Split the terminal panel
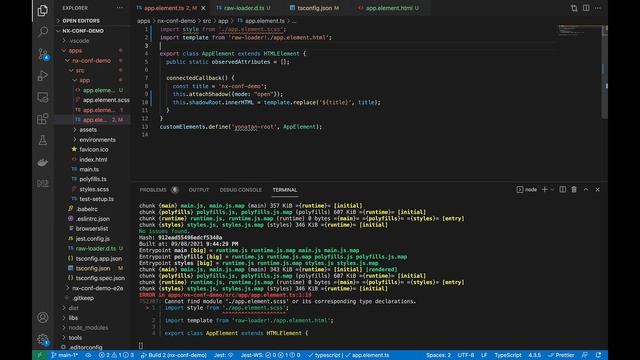 [562, 189]
